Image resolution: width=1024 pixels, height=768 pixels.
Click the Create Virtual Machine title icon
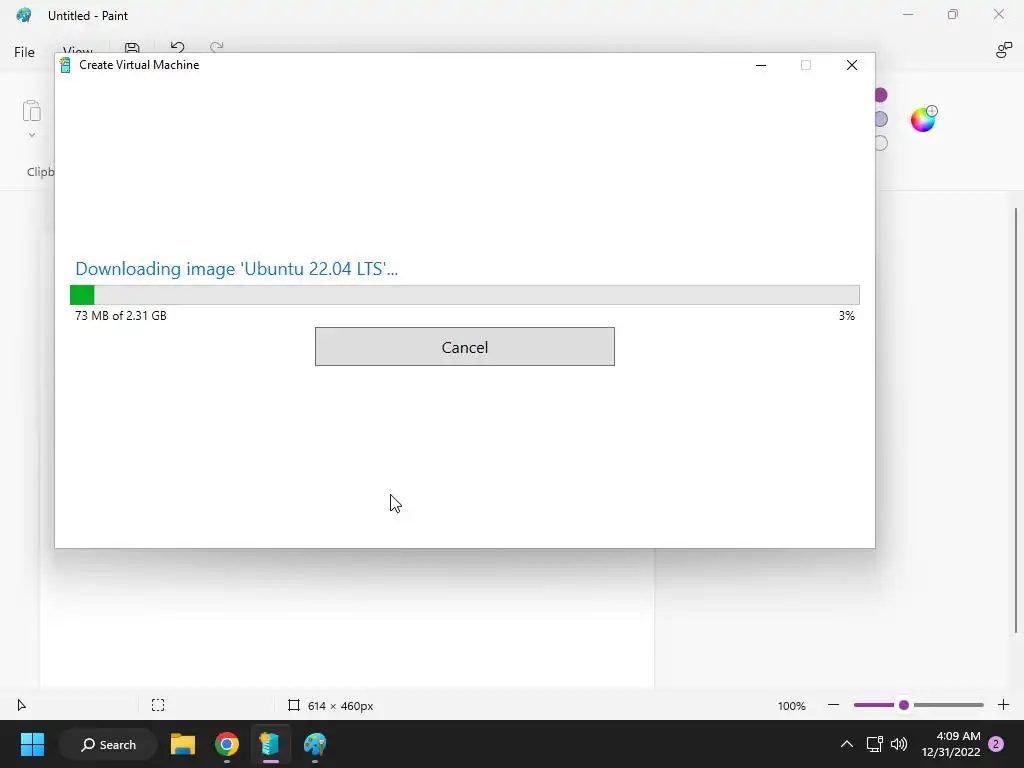click(x=65, y=65)
